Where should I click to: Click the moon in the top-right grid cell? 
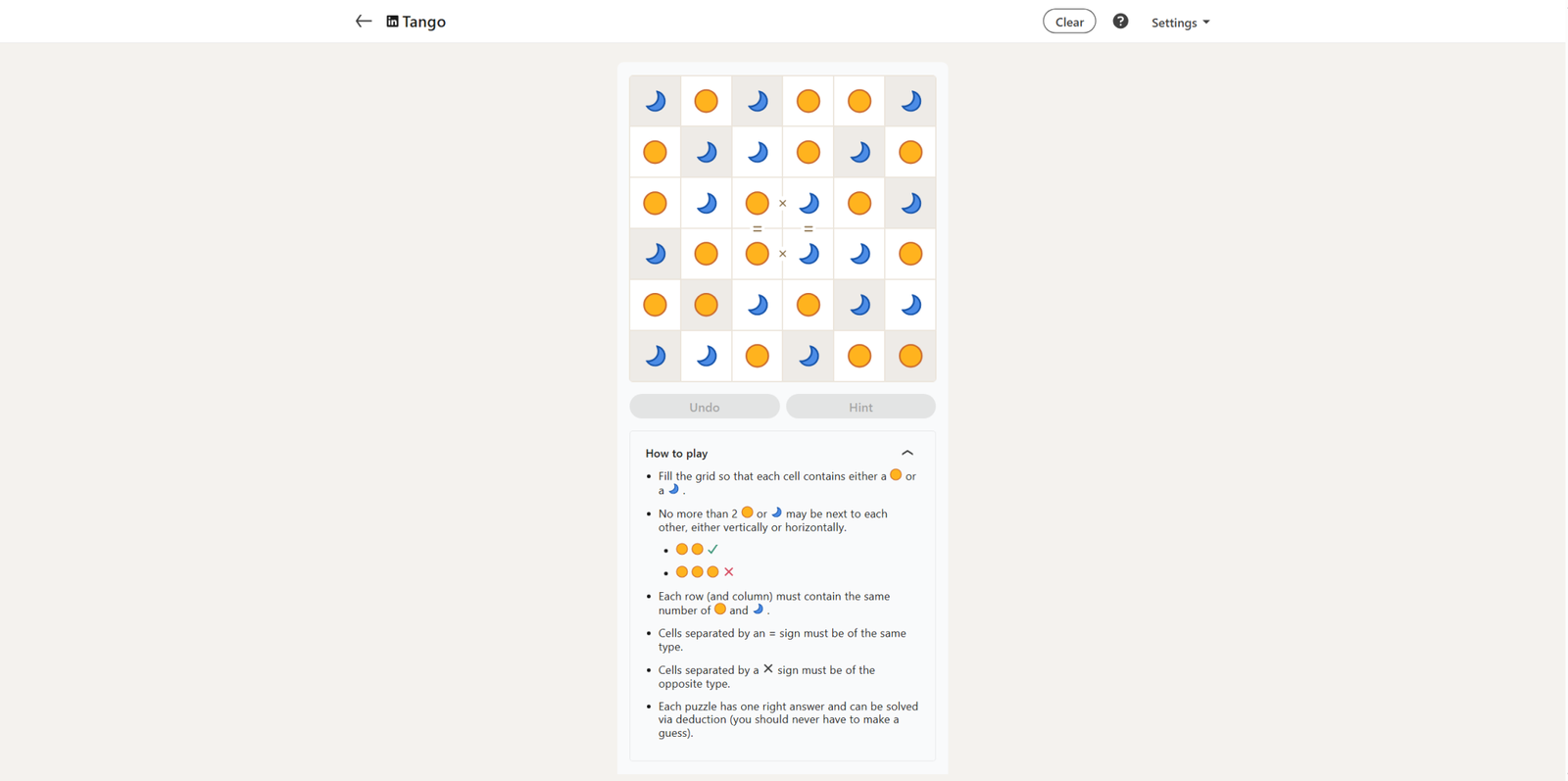click(910, 101)
